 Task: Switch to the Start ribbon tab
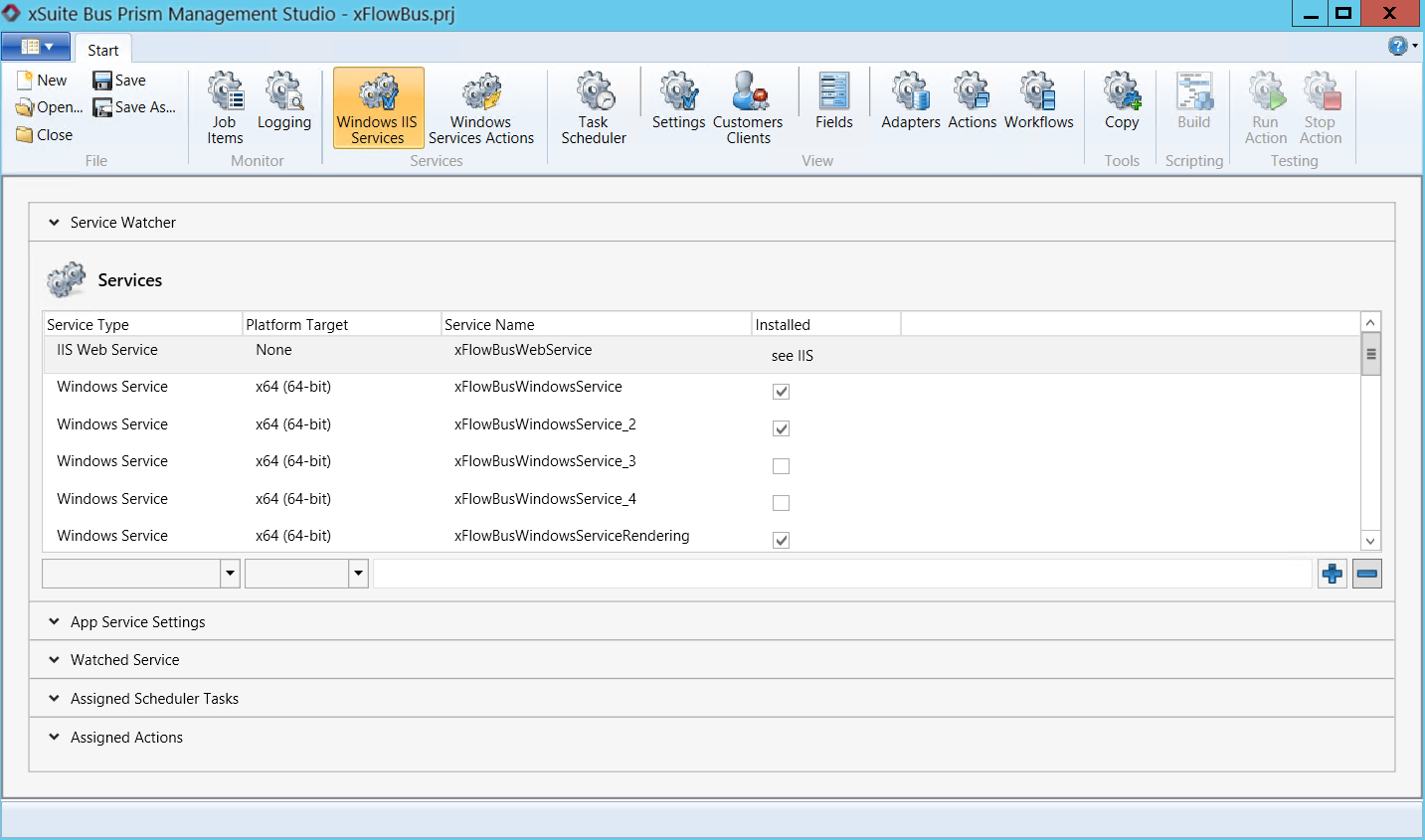(x=102, y=50)
